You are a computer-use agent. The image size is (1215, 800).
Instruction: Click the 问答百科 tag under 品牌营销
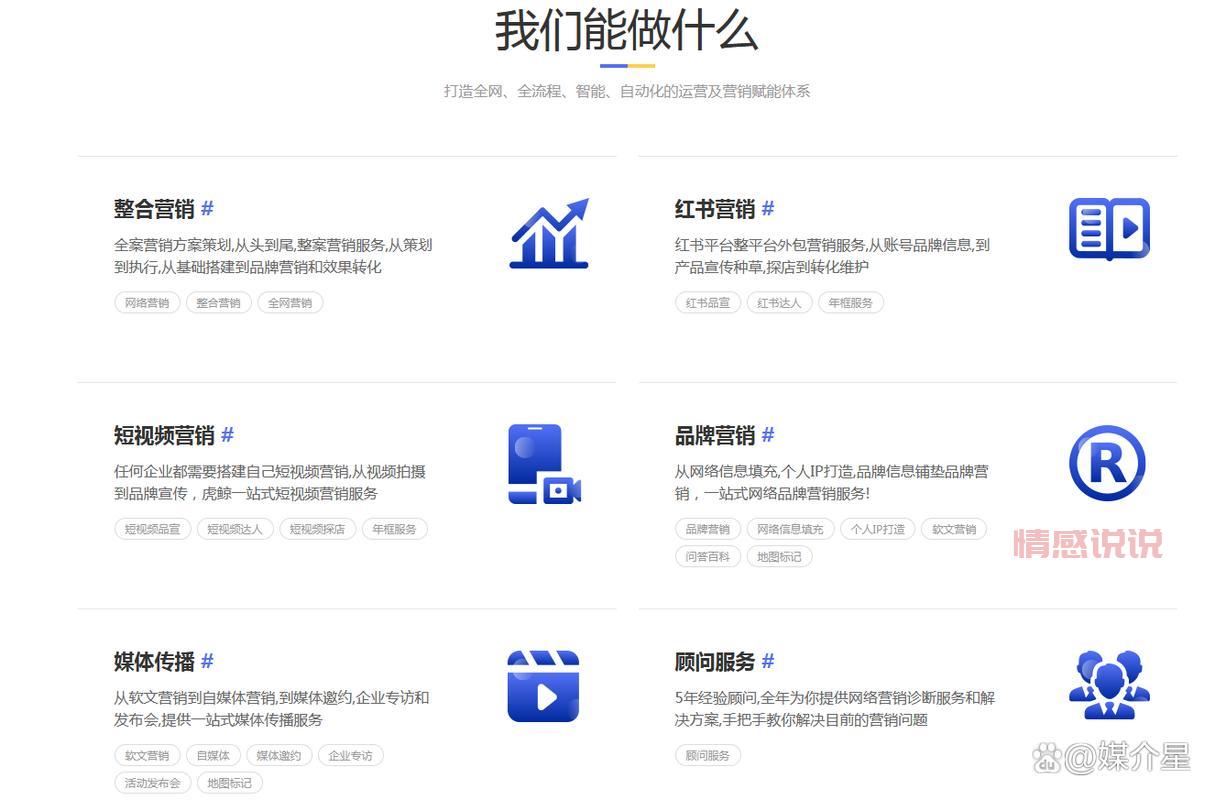point(707,556)
